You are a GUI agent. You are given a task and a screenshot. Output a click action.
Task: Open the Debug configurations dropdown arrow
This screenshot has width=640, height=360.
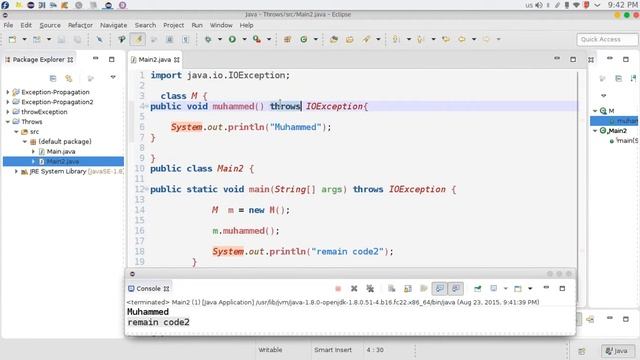220,40
